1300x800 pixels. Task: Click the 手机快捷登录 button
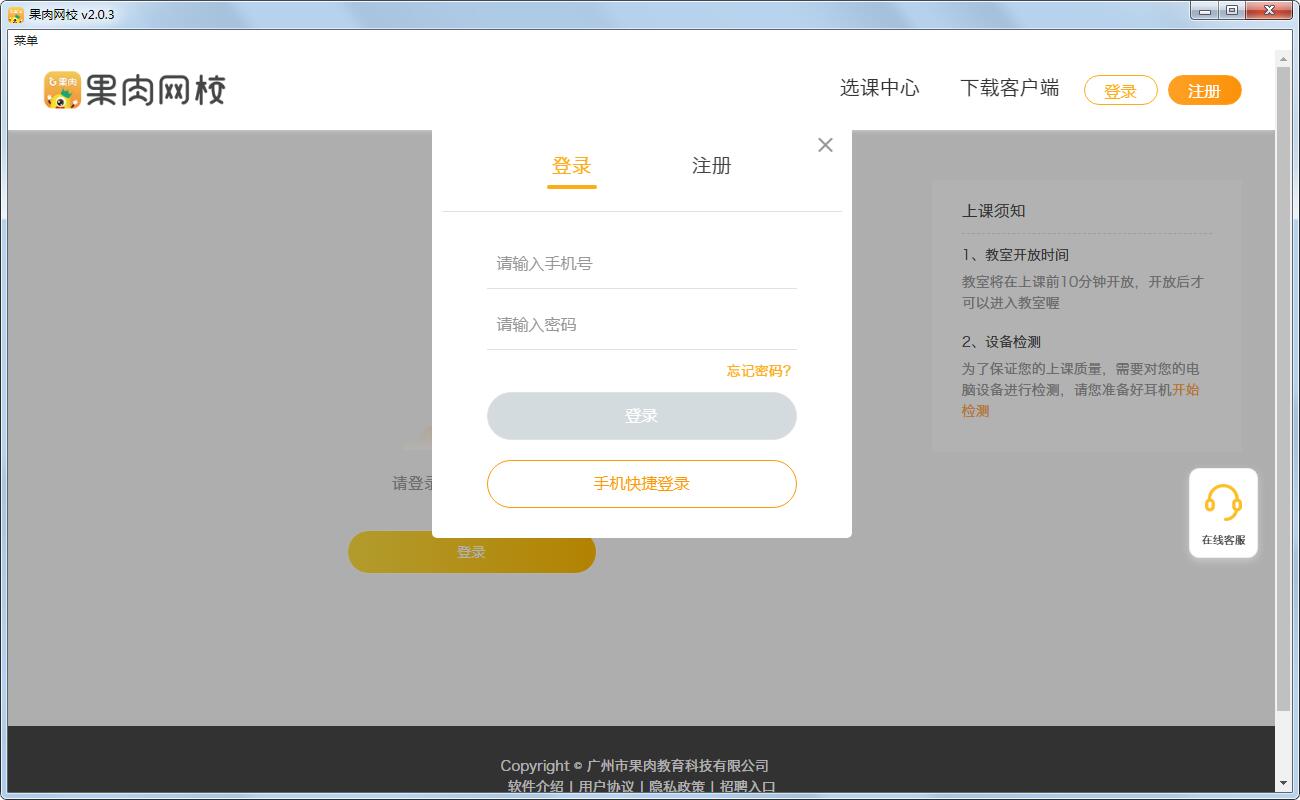click(641, 484)
